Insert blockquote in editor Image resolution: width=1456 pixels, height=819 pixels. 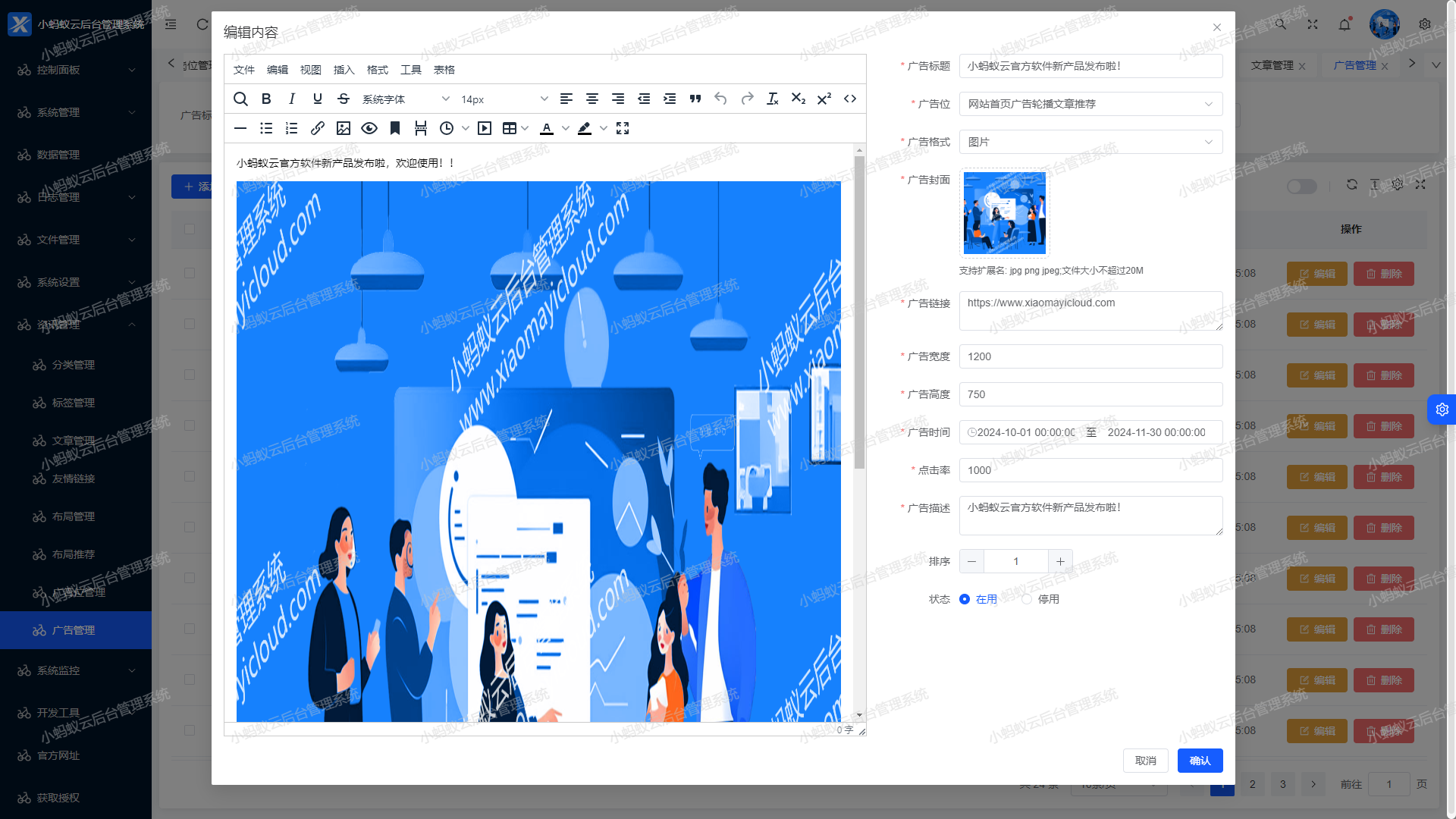pos(695,99)
